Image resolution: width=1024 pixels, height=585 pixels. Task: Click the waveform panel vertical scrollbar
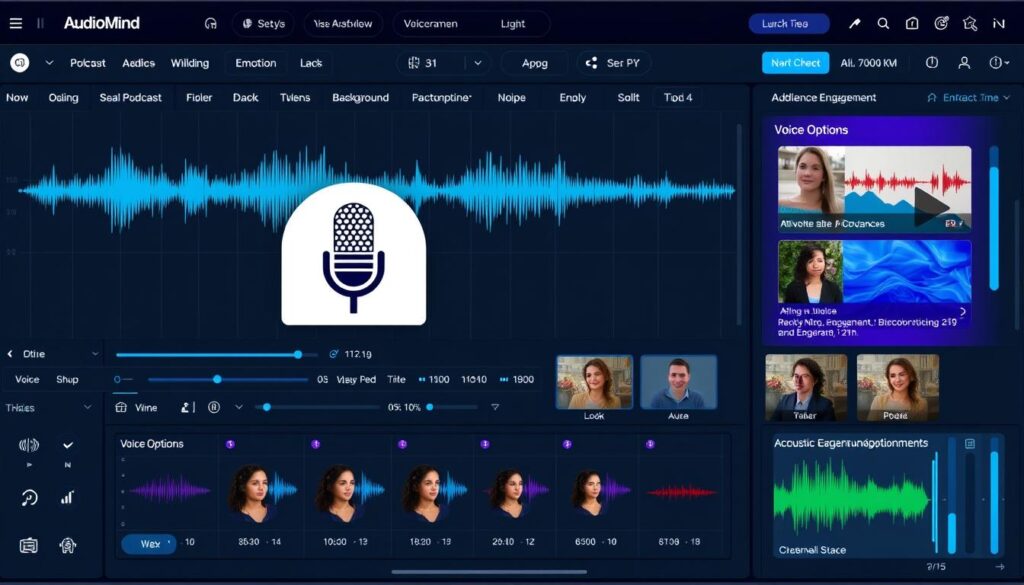point(739,223)
